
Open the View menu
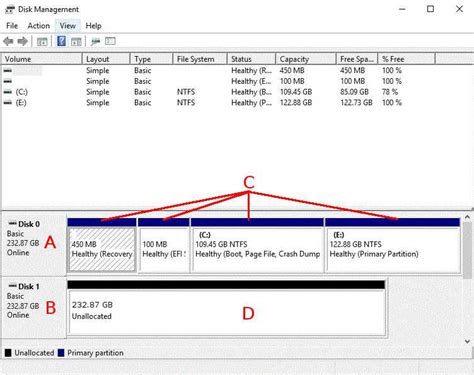(68, 26)
